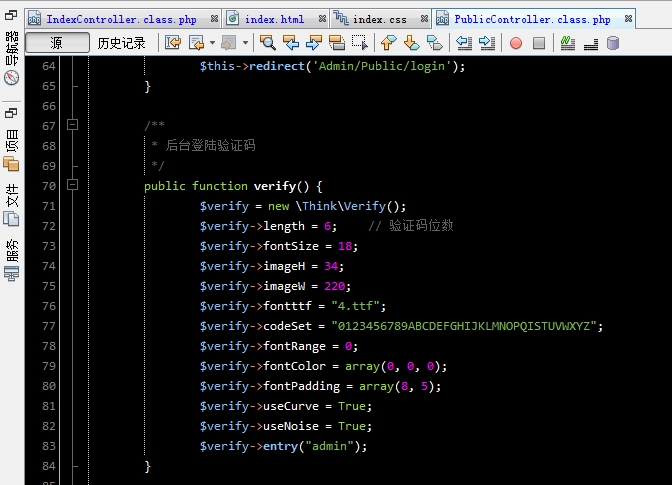Start macro recording with red circle
Image resolution: width=672 pixels, height=485 pixels.
click(516, 42)
